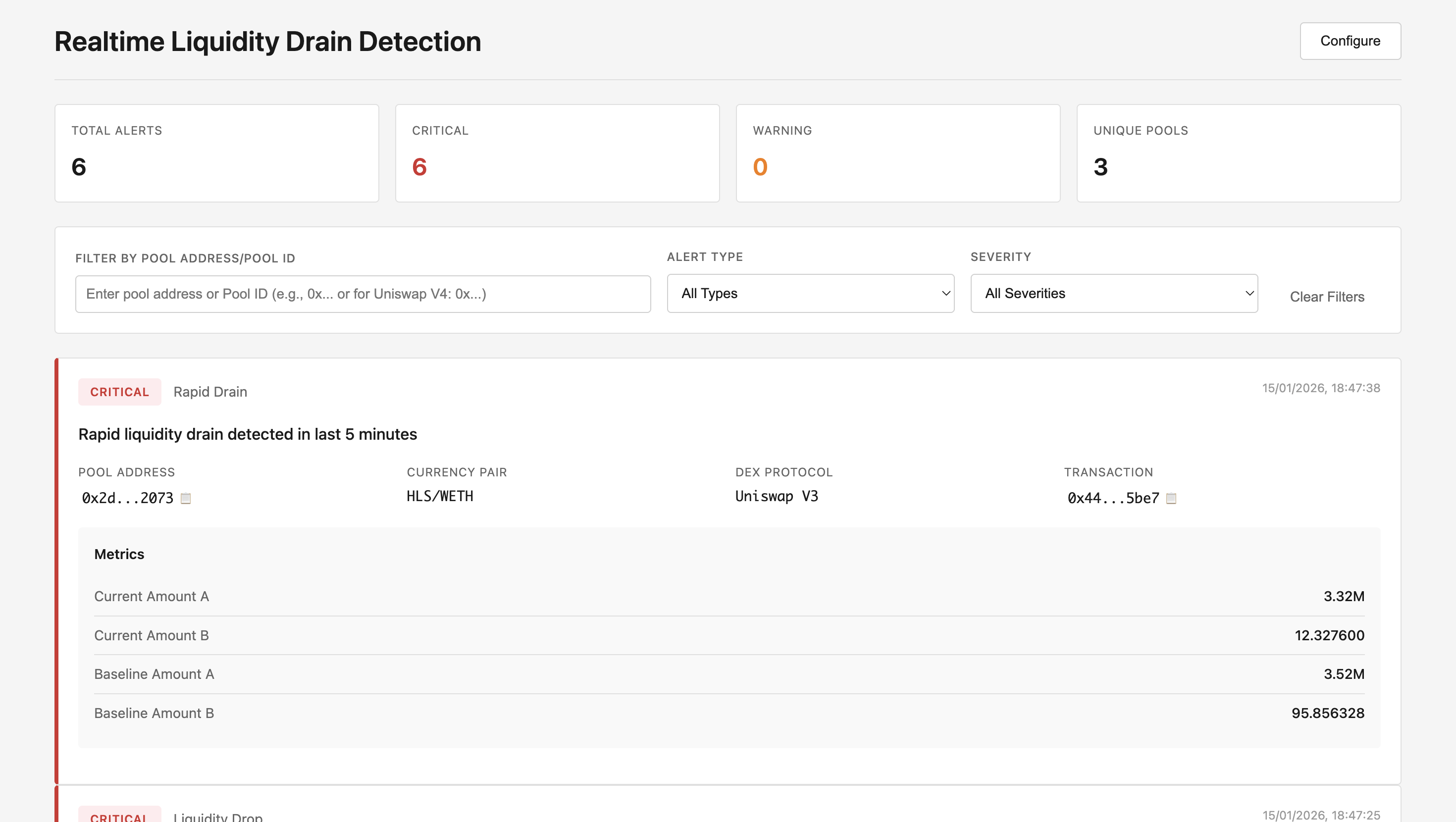Click the Rapid Drain alert type label

point(210,392)
